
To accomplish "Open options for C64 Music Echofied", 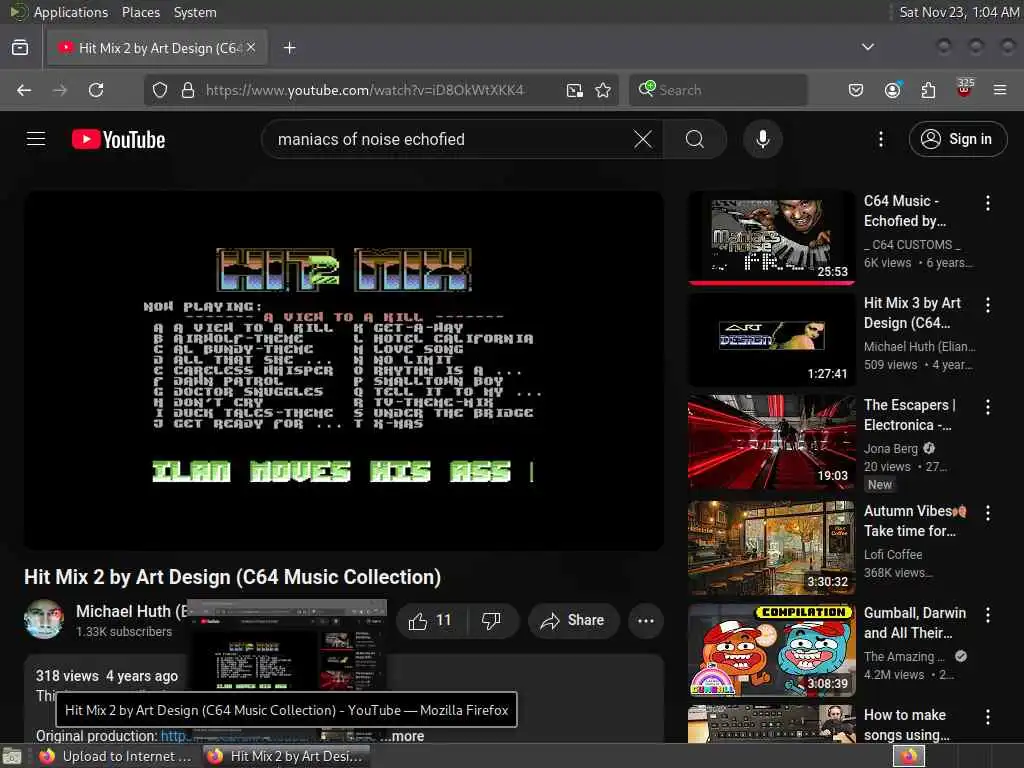I will click(988, 203).
